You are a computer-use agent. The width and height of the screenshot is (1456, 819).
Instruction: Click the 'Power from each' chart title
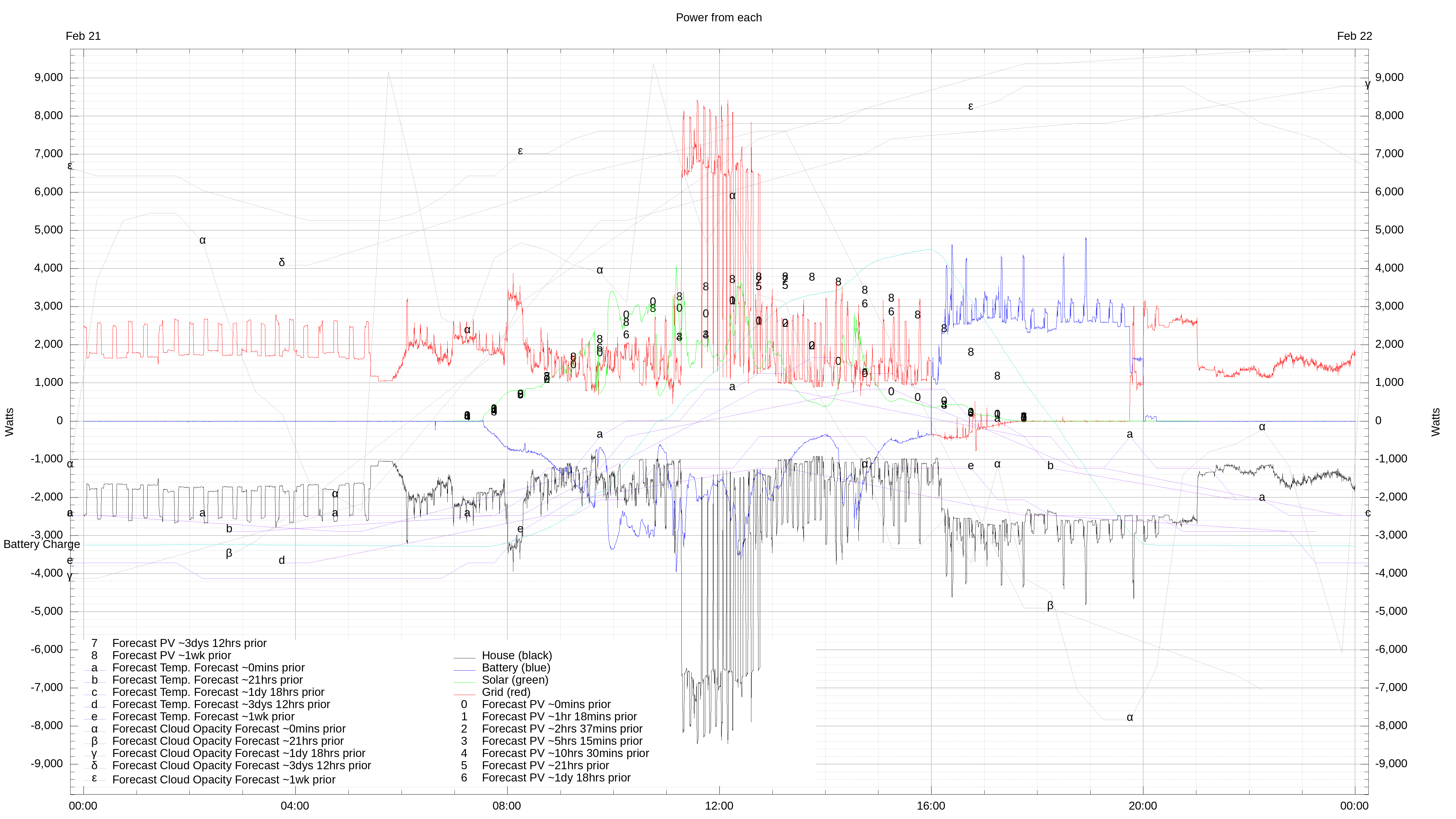pos(718,18)
